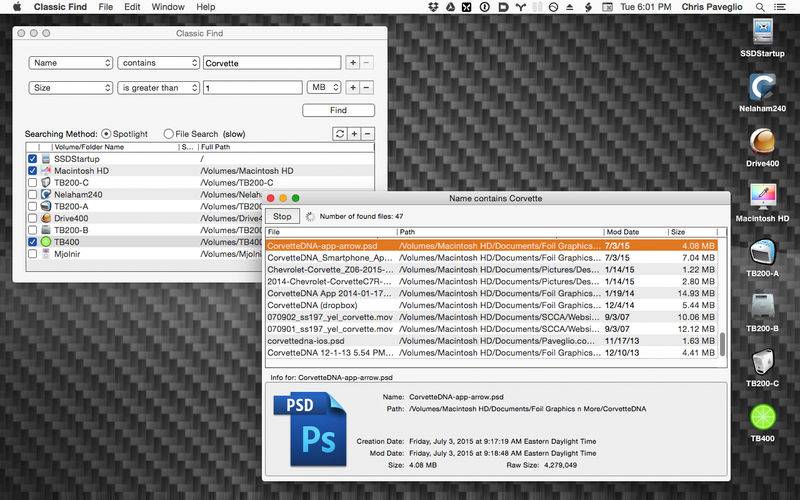
Task: Open the File menu
Action: [x=106, y=7]
